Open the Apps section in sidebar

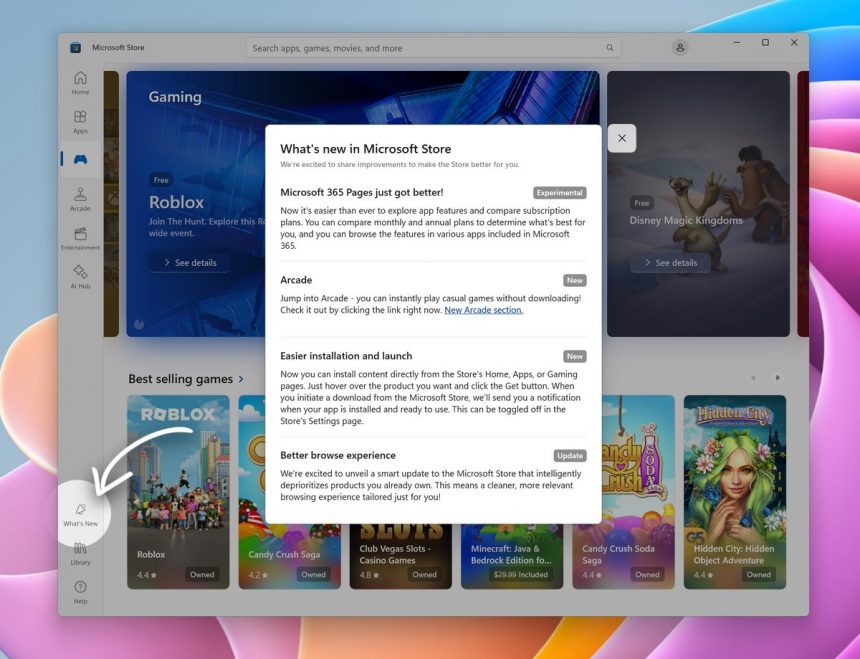point(80,122)
